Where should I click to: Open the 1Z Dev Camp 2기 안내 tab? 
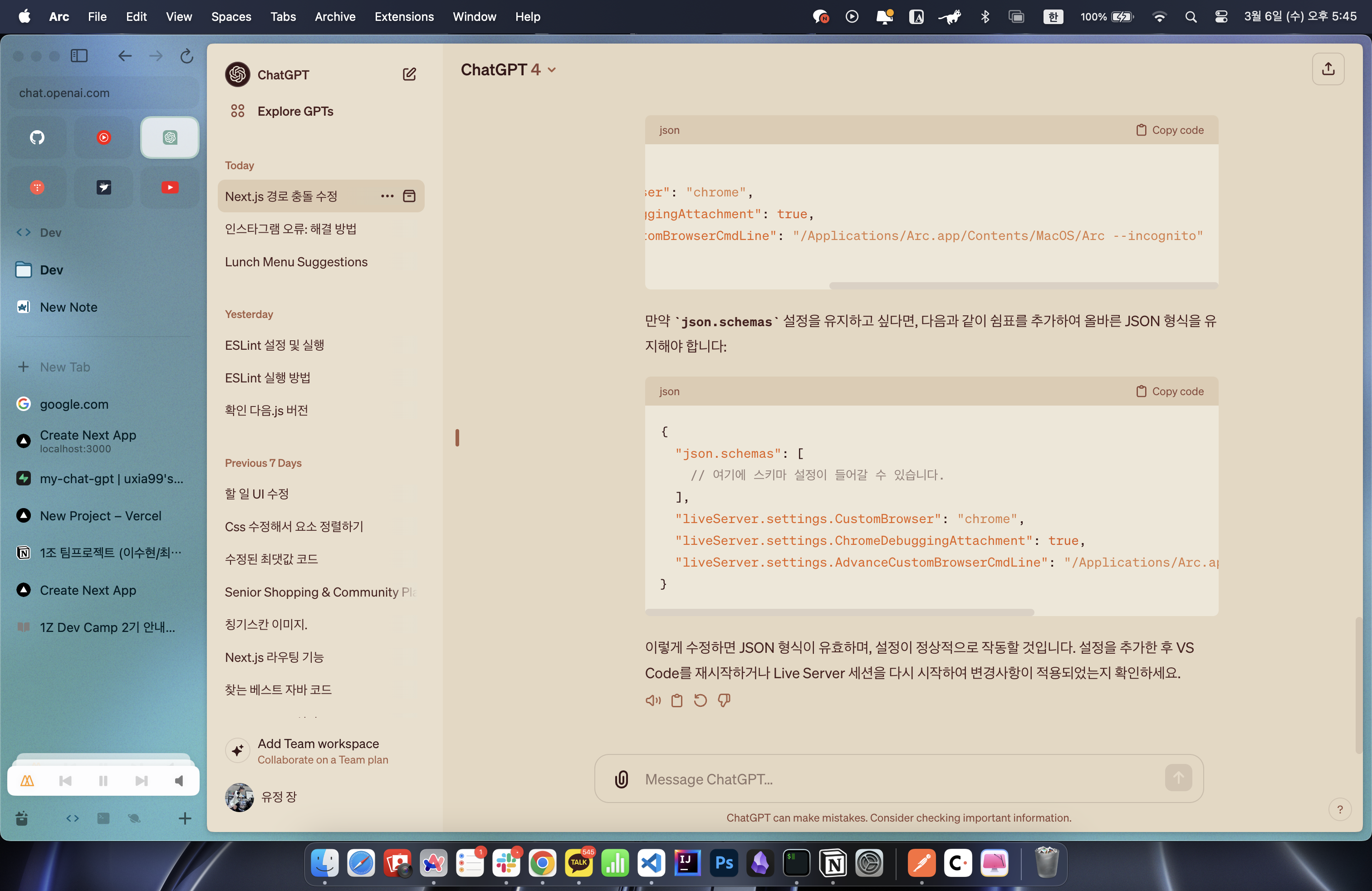tap(104, 627)
